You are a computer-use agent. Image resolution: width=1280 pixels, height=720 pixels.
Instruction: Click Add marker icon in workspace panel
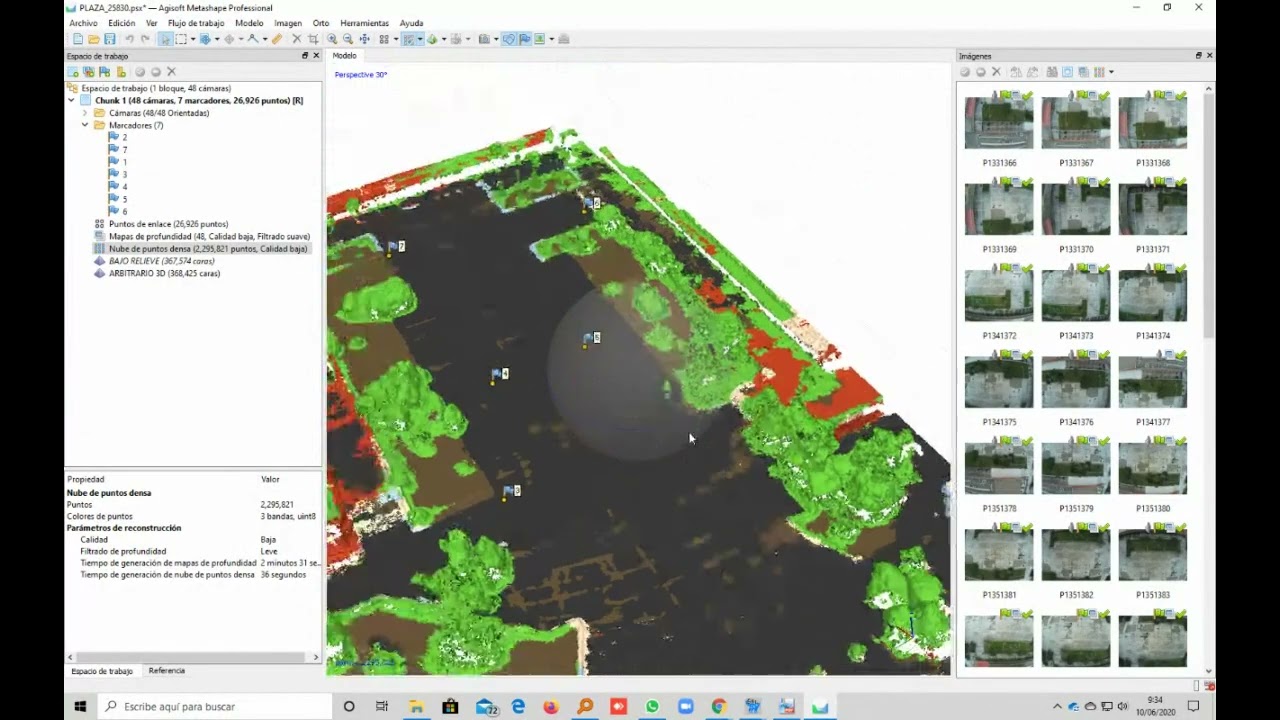click(x=104, y=72)
